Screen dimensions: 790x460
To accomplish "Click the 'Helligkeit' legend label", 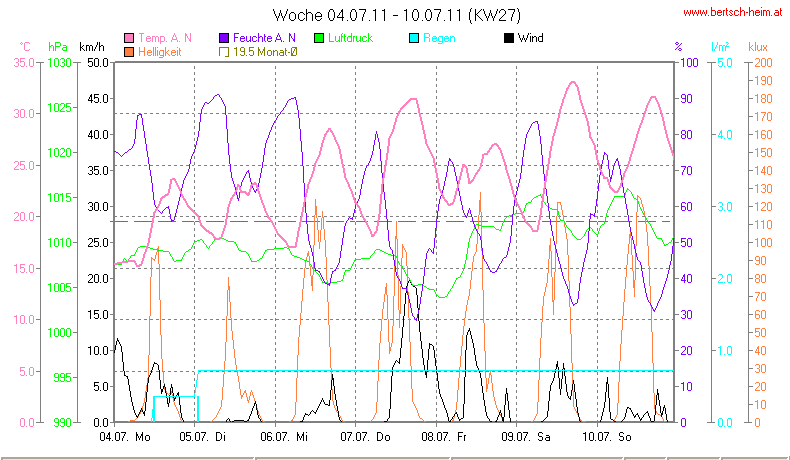I will pyautogui.click(x=160, y=52).
